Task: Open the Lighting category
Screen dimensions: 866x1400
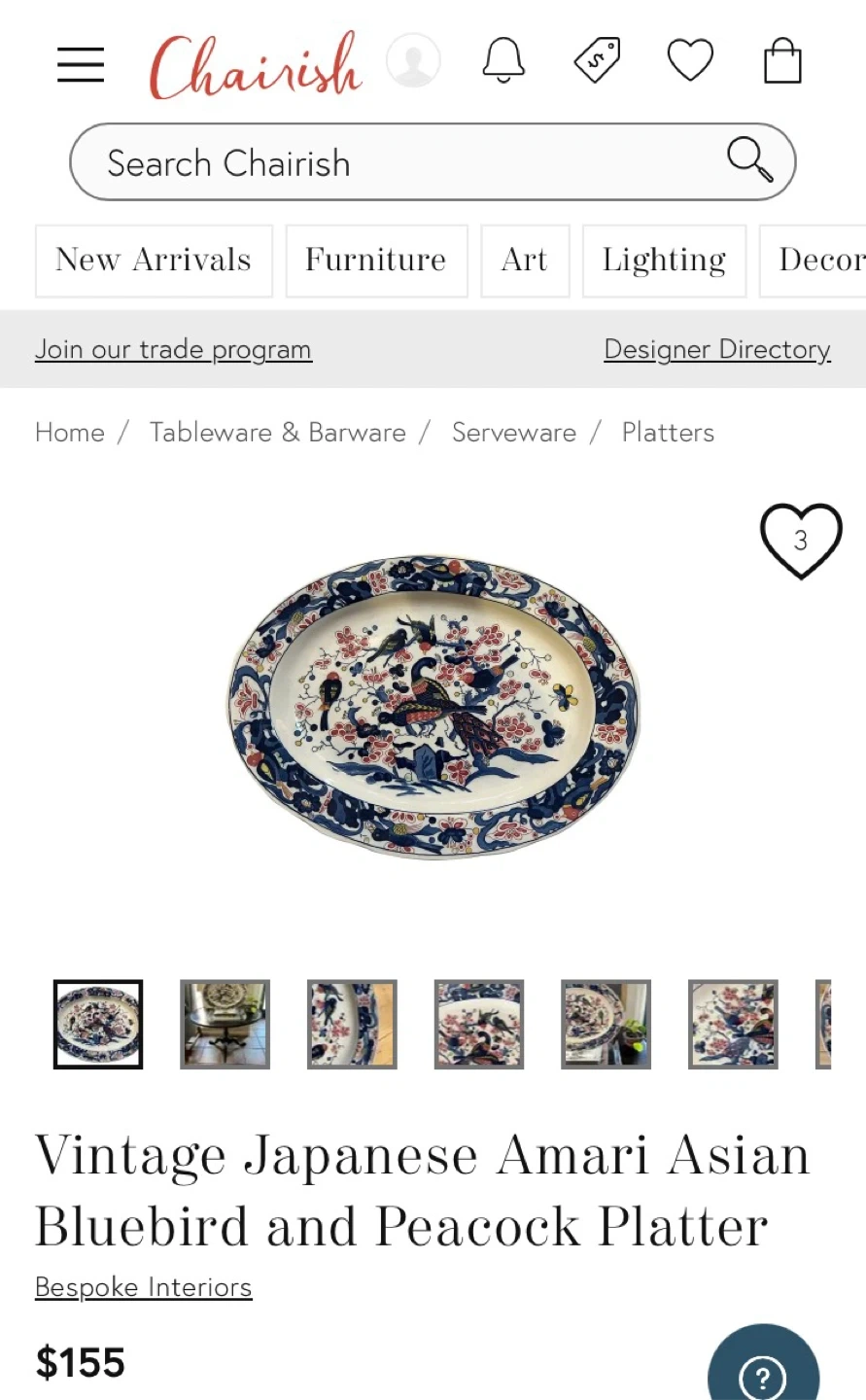Action: tap(664, 261)
